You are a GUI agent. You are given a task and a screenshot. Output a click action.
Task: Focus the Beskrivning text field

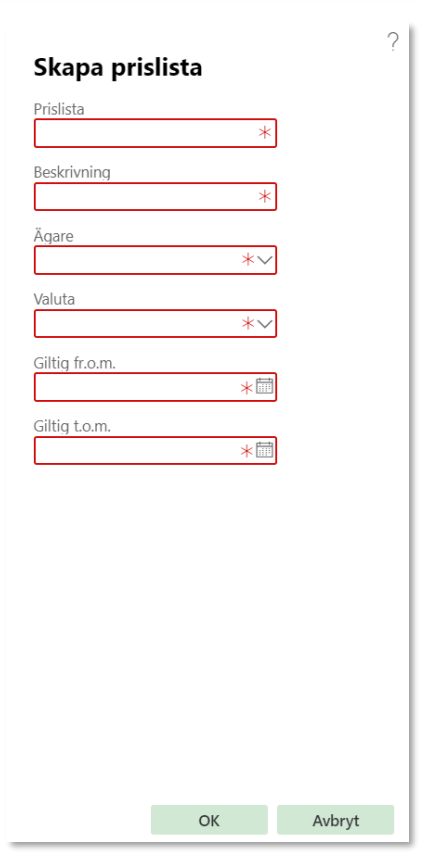(155, 196)
